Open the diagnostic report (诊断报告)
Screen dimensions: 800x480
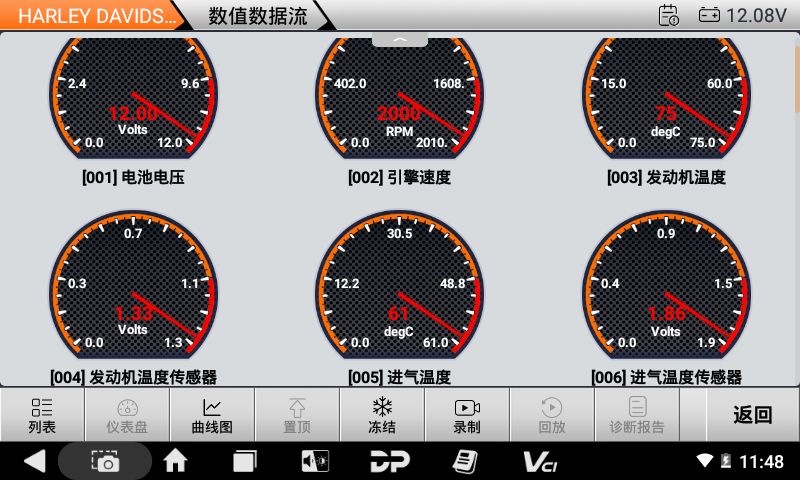click(637, 415)
